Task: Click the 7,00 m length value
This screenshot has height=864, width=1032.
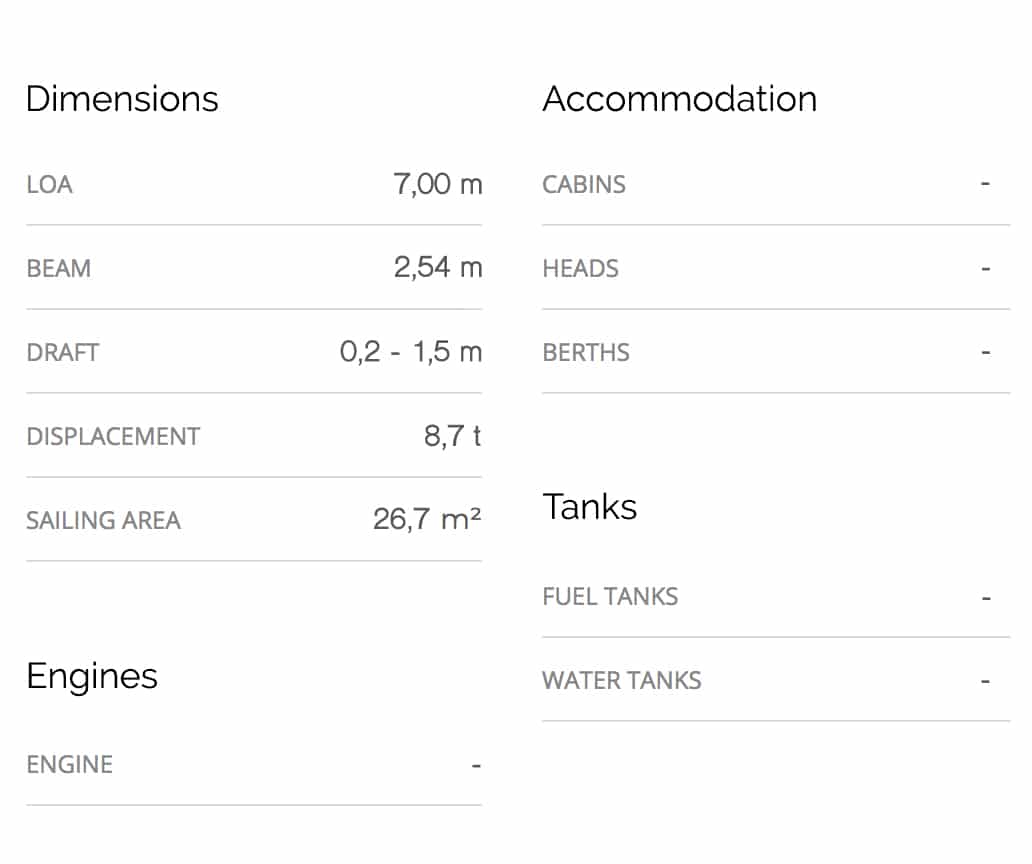Action: [x=438, y=184]
